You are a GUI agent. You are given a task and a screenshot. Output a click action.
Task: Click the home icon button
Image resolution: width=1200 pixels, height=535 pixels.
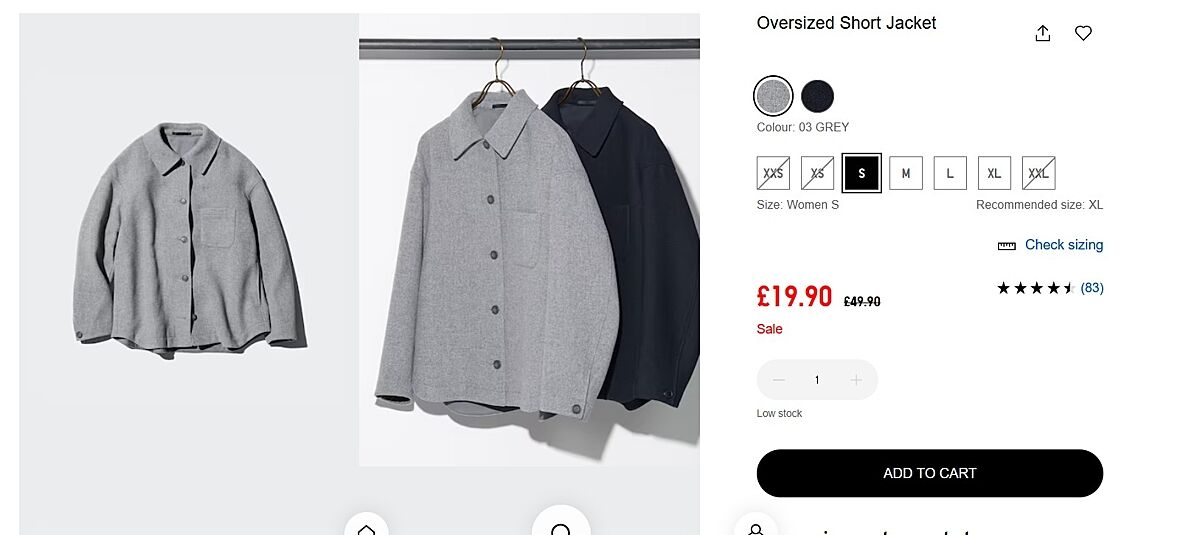point(366,527)
